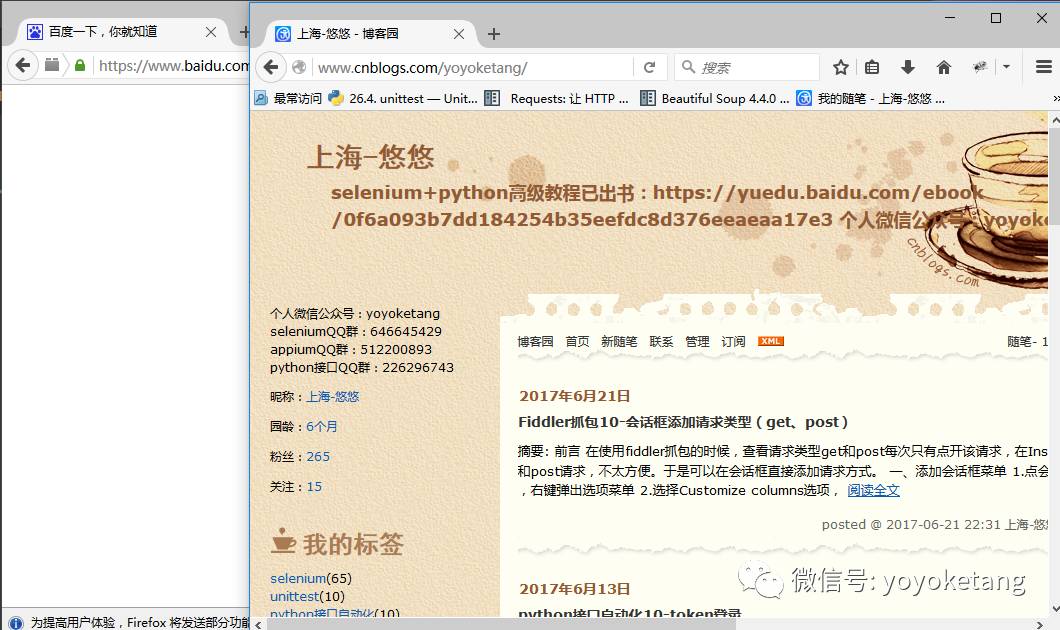Click the site identity globe icon
This screenshot has width=1060, height=630.
tap(299, 67)
